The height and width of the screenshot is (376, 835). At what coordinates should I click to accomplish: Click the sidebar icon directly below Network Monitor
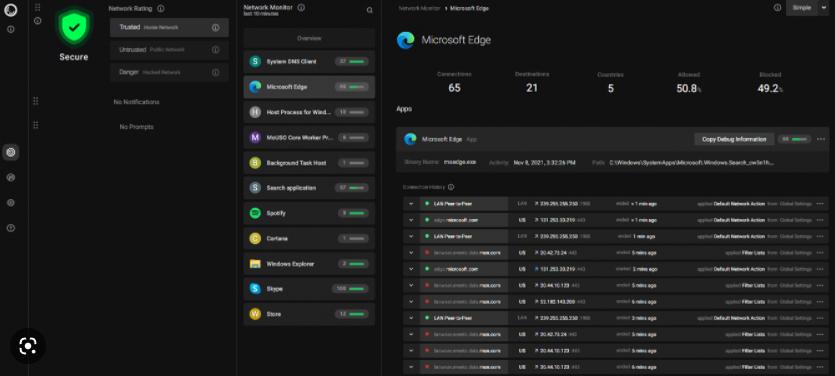click(x=11, y=177)
